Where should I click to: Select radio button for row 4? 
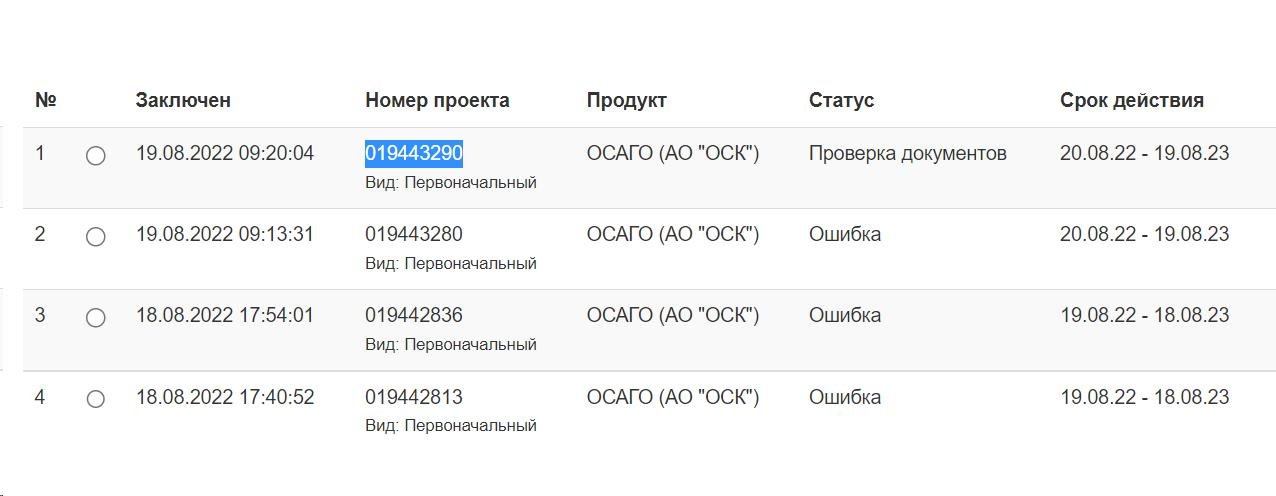[x=96, y=399]
